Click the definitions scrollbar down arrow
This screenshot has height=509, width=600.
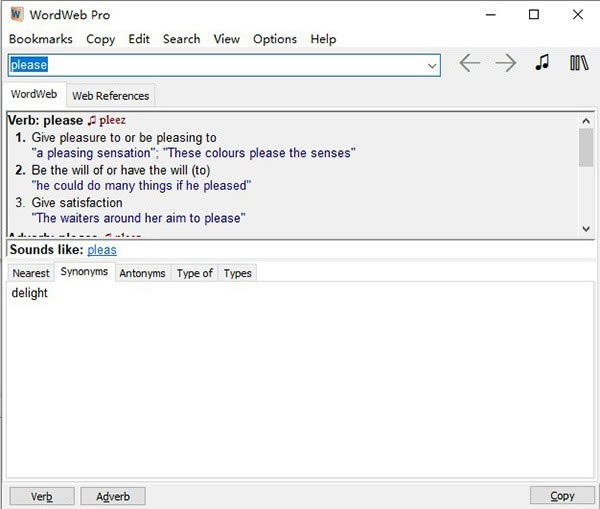coord(586,229)
